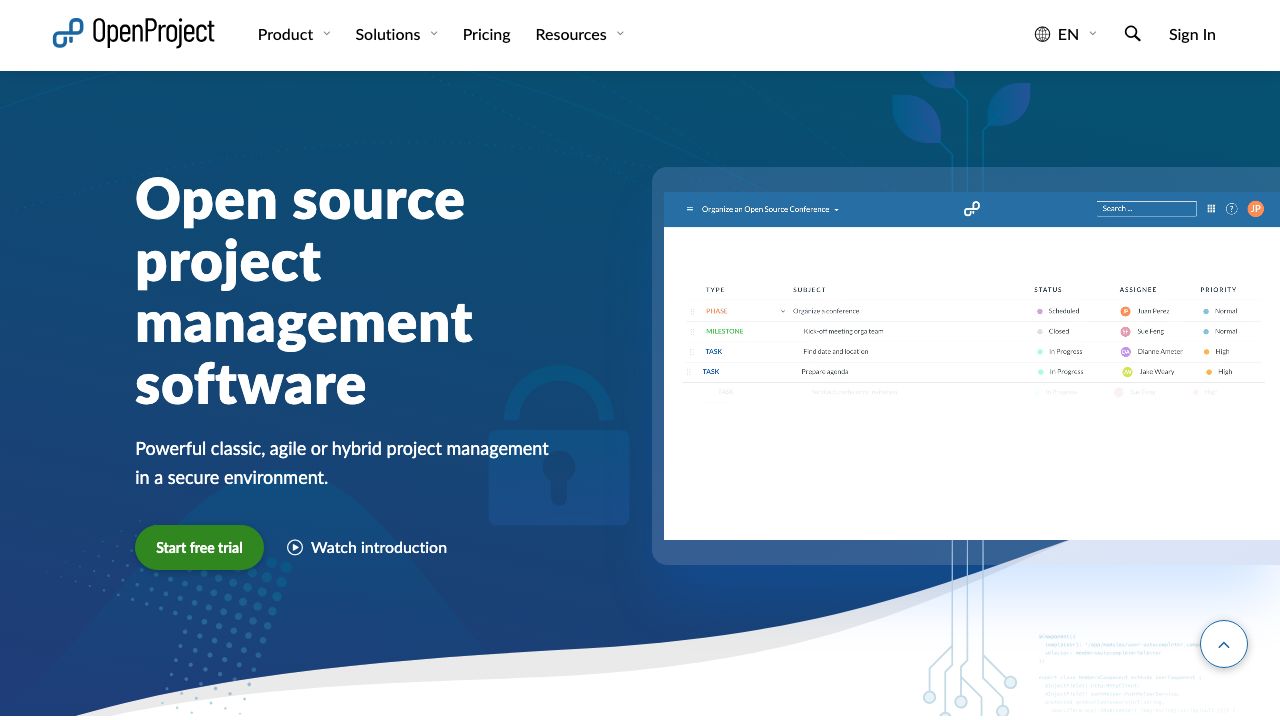Click the Start free trial button
Screen dimensions: 1280x720
click(x=199, y=548)
